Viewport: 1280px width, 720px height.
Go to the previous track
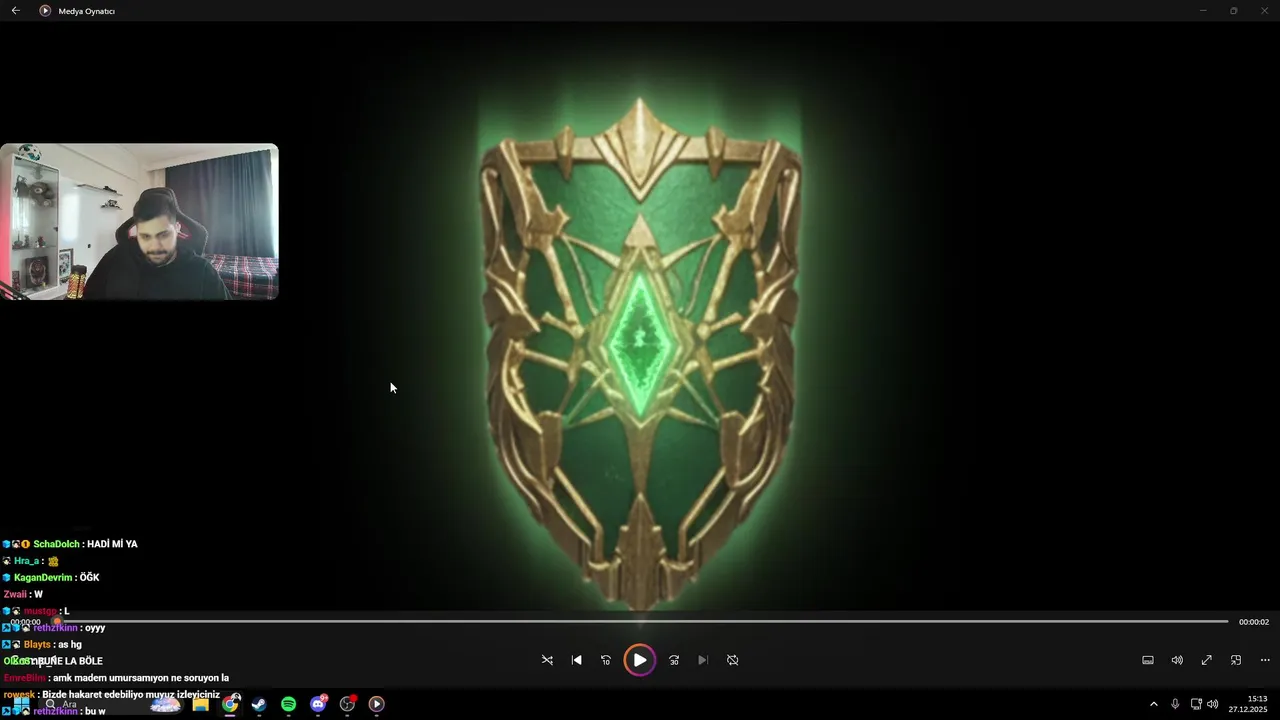(x=576, y=660)
